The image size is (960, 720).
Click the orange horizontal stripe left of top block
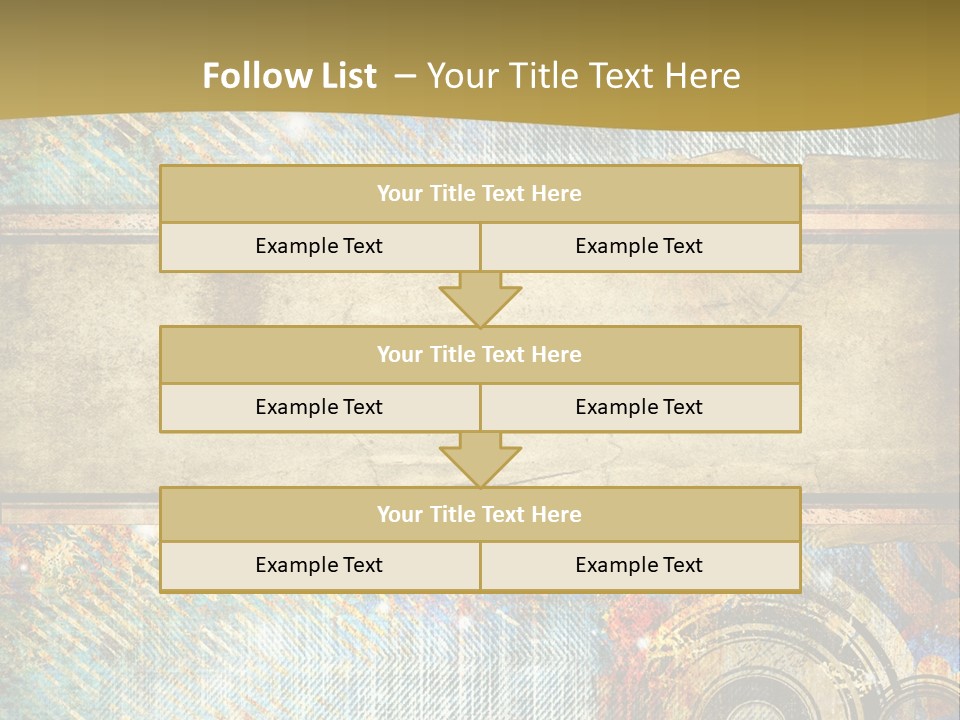pos(80,222)
